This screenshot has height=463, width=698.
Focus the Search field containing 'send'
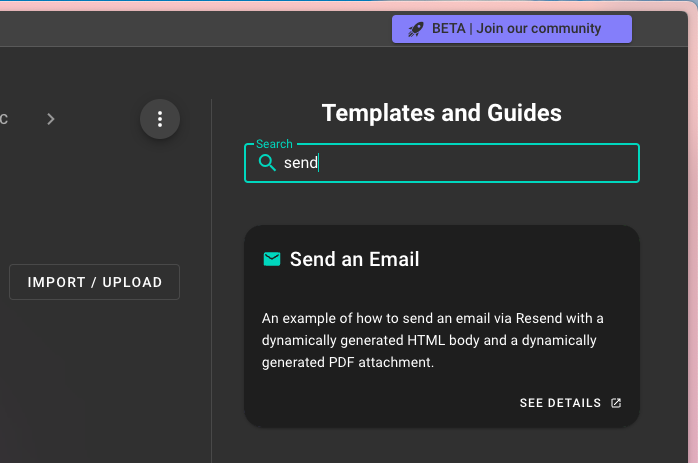pos(442,163)
